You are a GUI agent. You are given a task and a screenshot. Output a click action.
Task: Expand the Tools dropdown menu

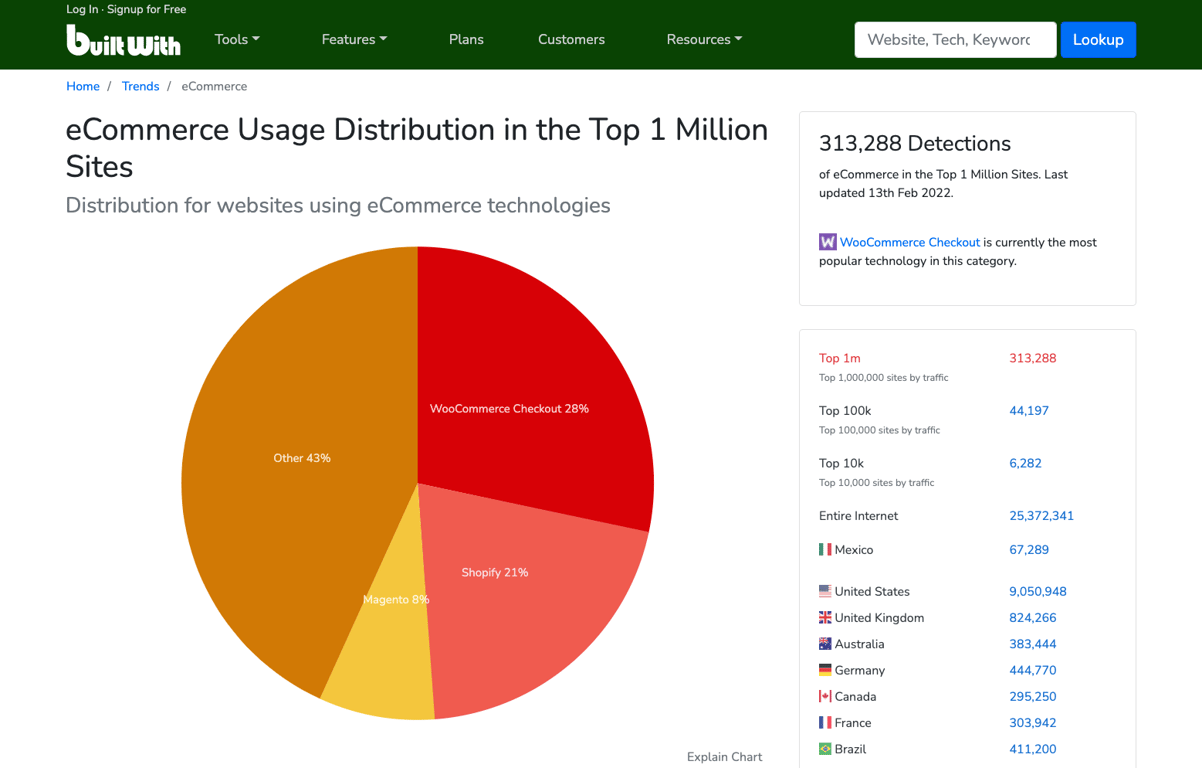tap(237, 40)
